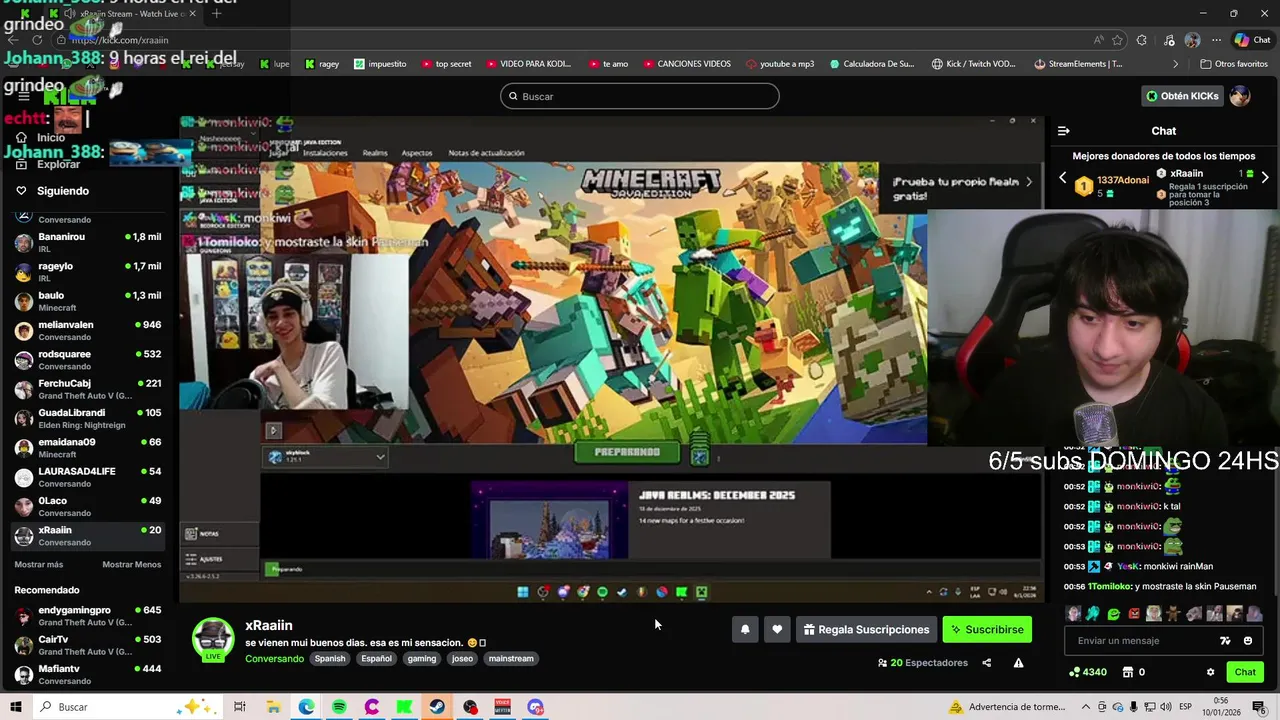Image resolution: width=1280 pixels, height=720 pixels.
Task: Click the Buscar search field at top
Action: (x=640, y=96)
